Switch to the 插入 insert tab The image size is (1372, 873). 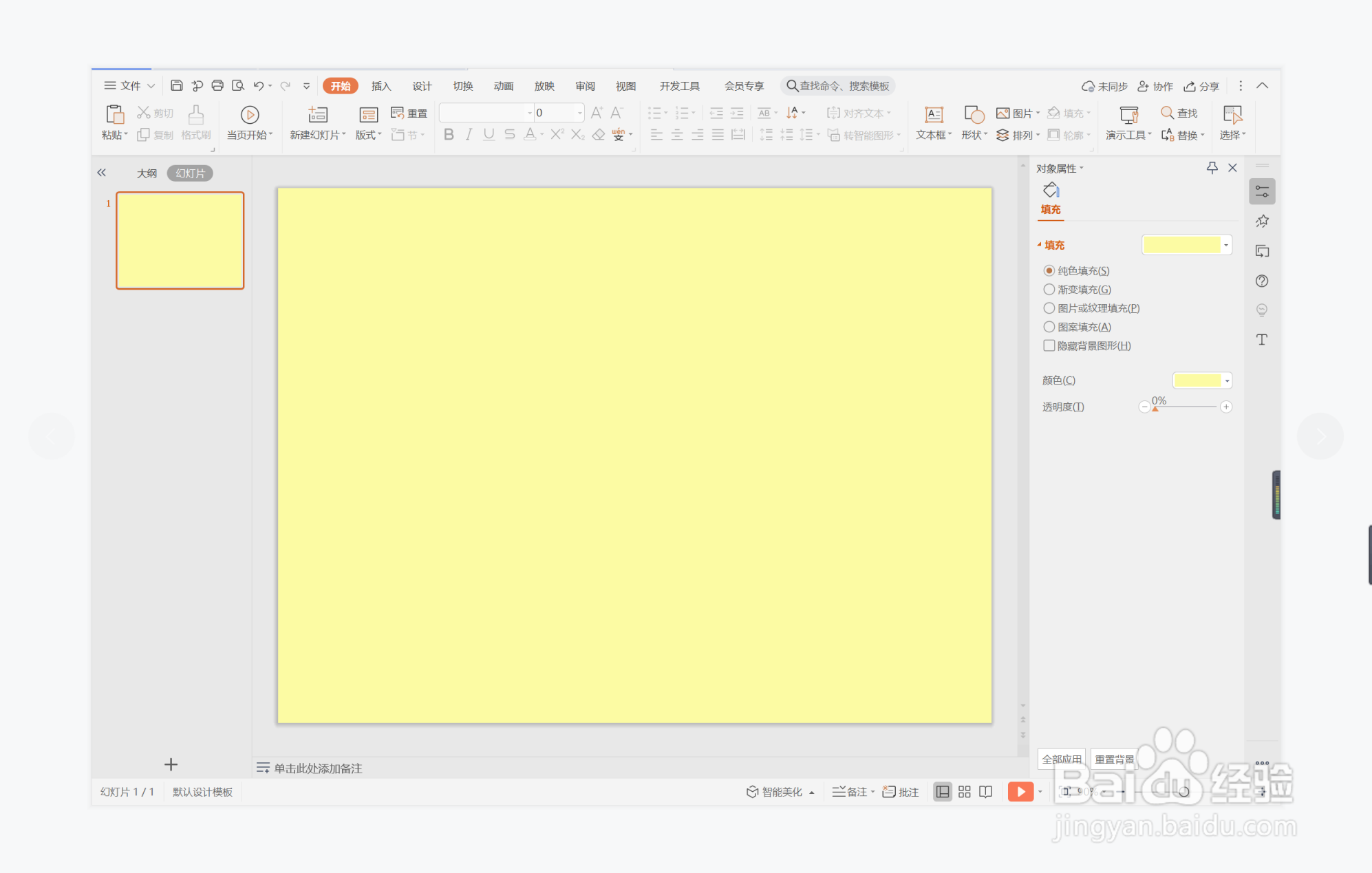(380, 86)
